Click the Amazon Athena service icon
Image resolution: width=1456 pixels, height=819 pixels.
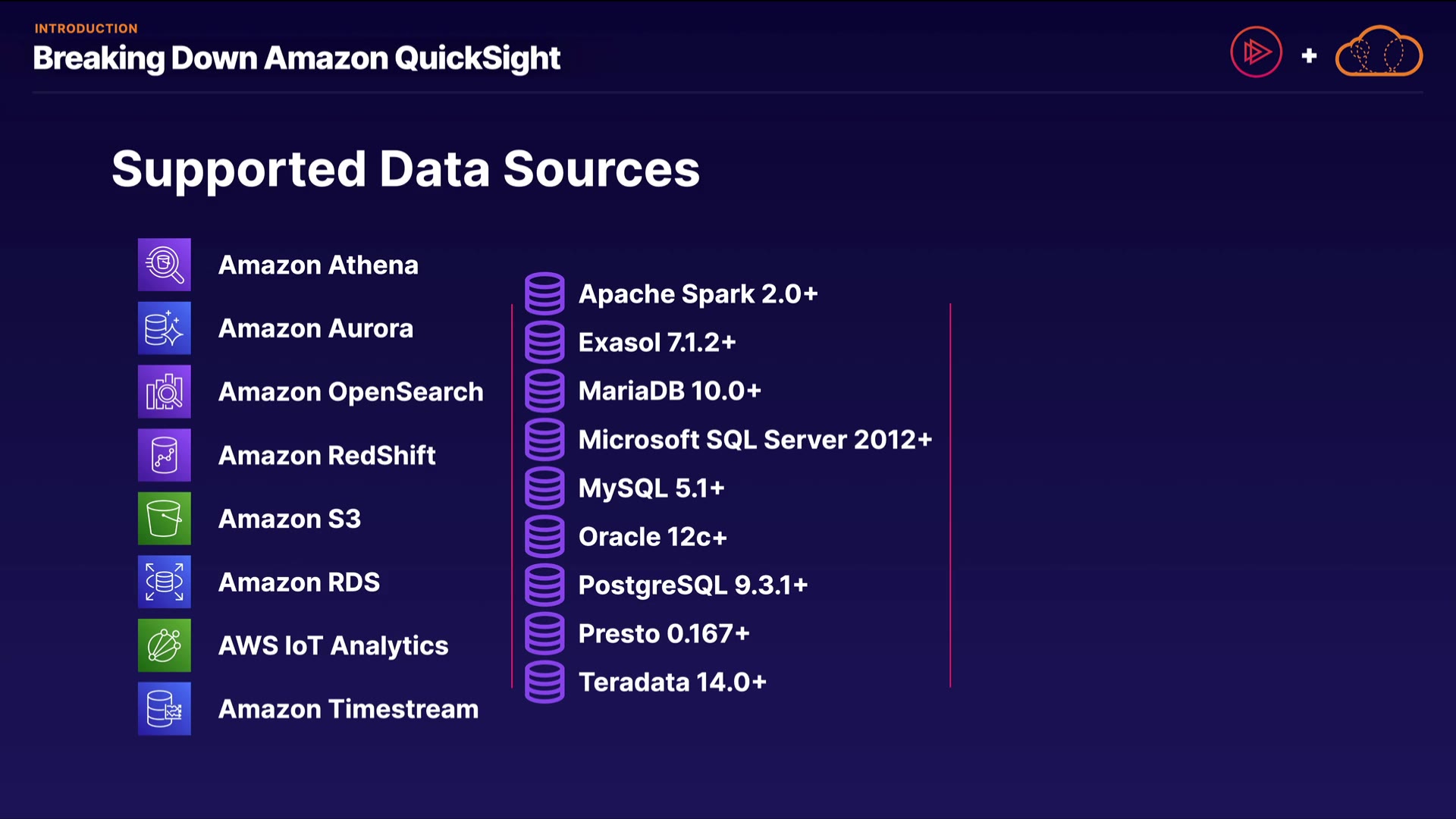pyautogui.click(x=164, y=265)
